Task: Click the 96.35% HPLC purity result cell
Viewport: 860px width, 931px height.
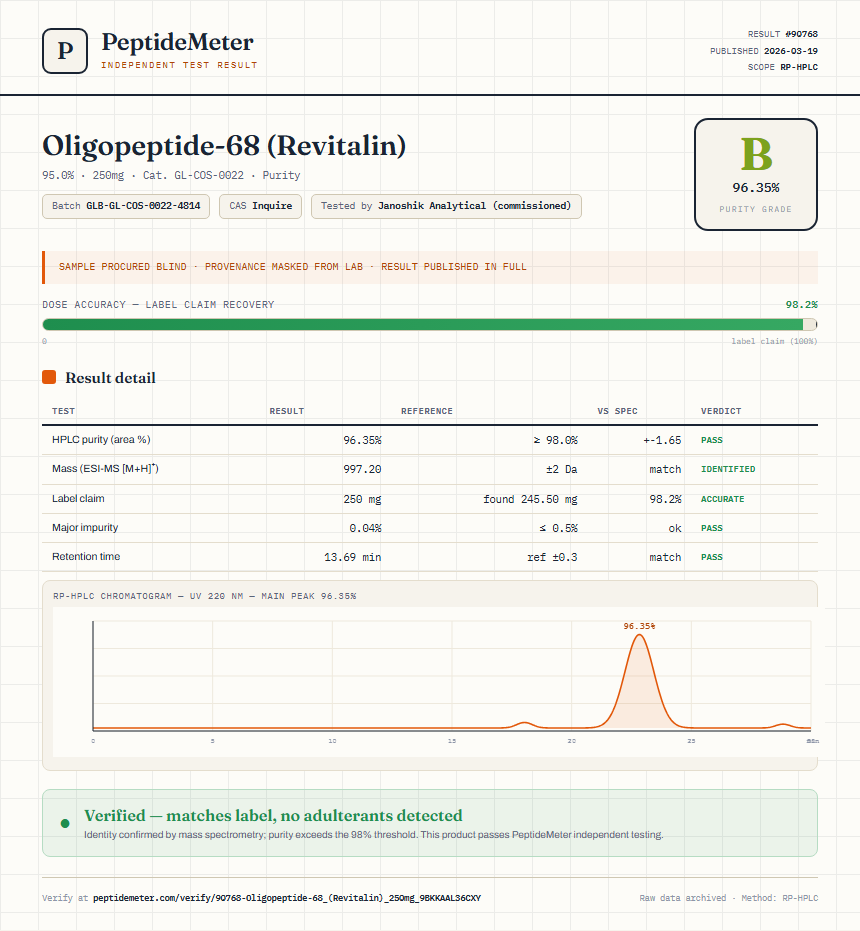Action: tap(362, 440)
